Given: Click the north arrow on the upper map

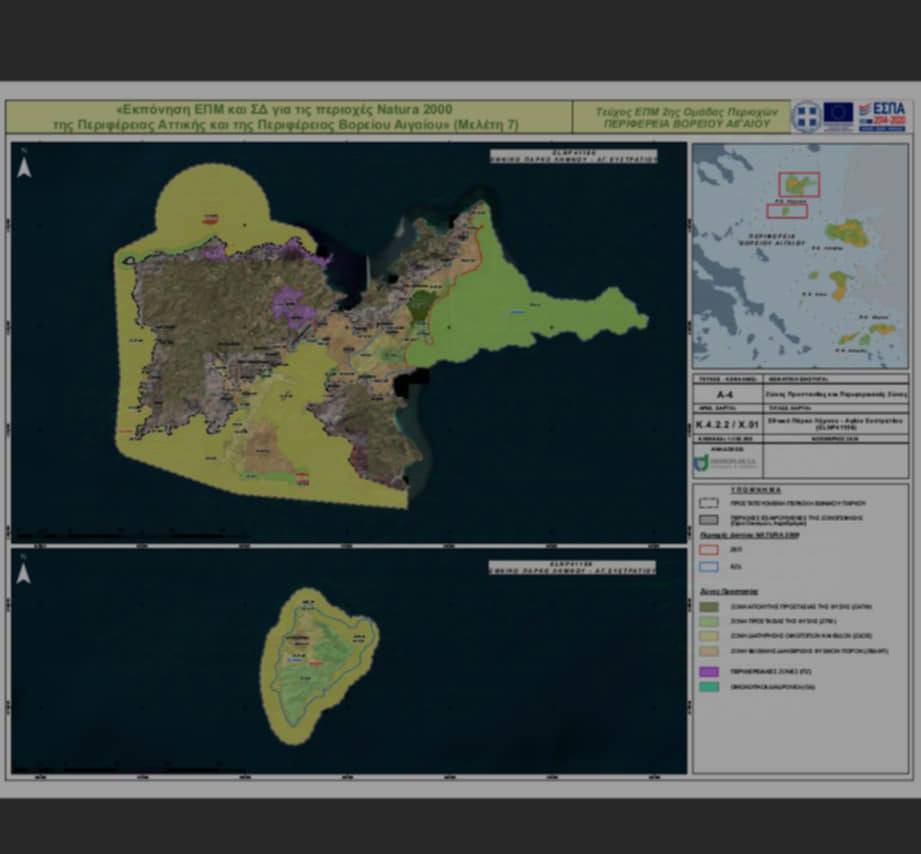Looking at the screenshot, I should (x=24, y=165).
